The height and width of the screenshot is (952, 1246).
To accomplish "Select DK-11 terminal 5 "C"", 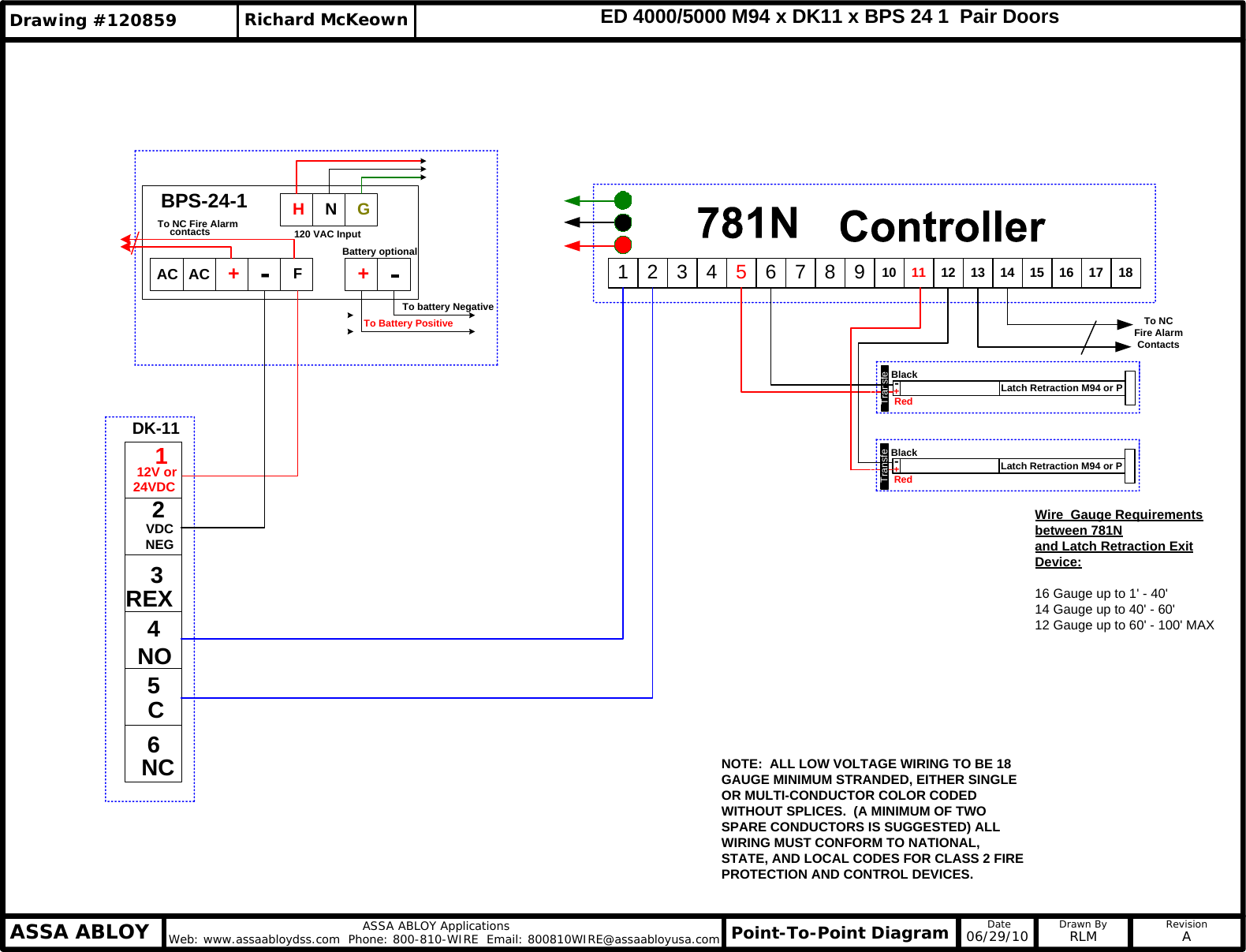I will pyautogui.click(x=154, y=697).
